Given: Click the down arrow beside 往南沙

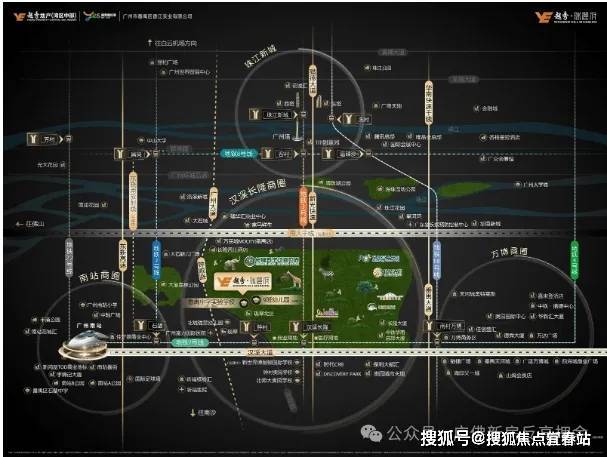Looking at the screenshot, I should tap(193, 412).
